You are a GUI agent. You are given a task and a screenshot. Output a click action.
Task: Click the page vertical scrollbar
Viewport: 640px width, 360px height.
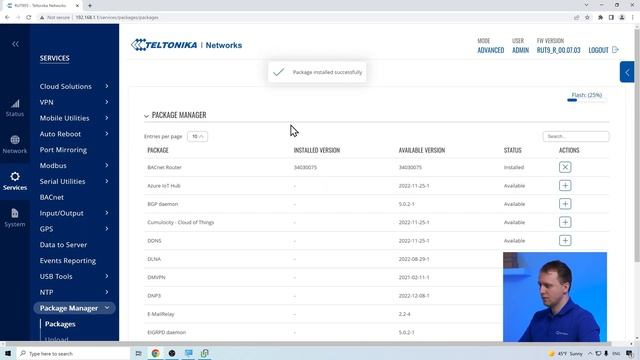pyautogui.click(x=637, y=145)
